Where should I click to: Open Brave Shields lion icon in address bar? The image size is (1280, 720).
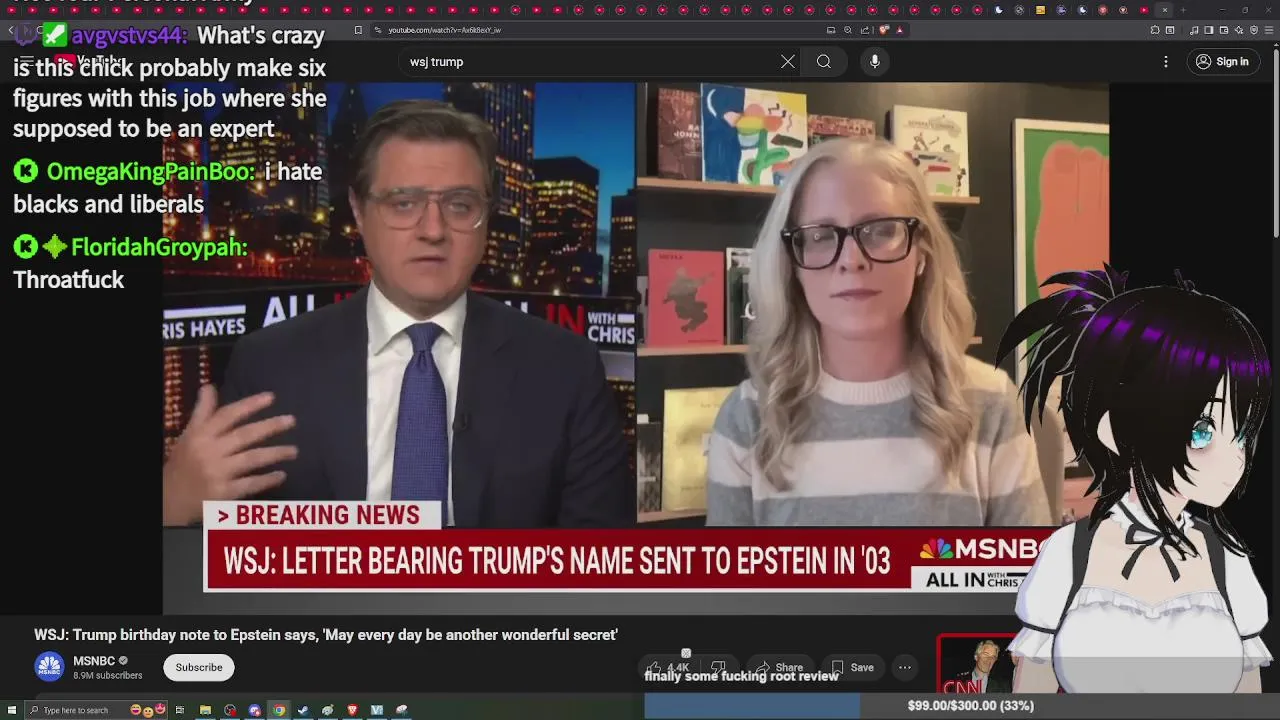click(x=884, y=30)
